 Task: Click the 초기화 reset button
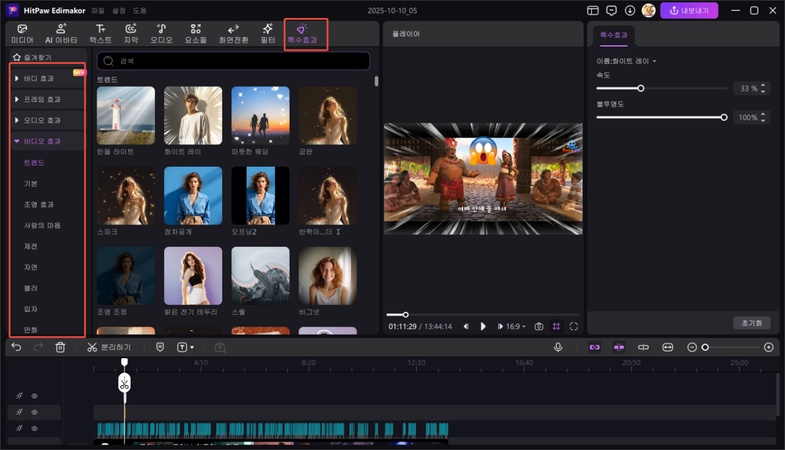tap(752, 323)
